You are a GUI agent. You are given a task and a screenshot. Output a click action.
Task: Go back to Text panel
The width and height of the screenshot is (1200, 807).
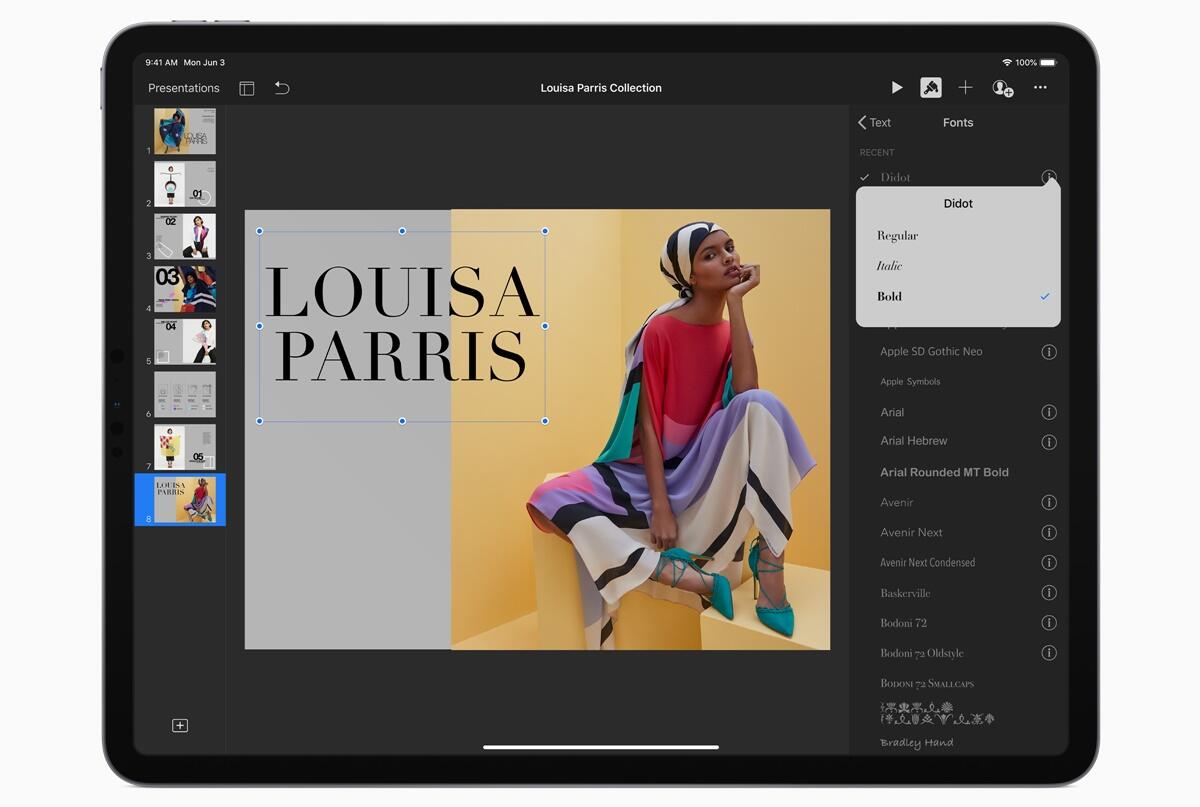point(874,122)
